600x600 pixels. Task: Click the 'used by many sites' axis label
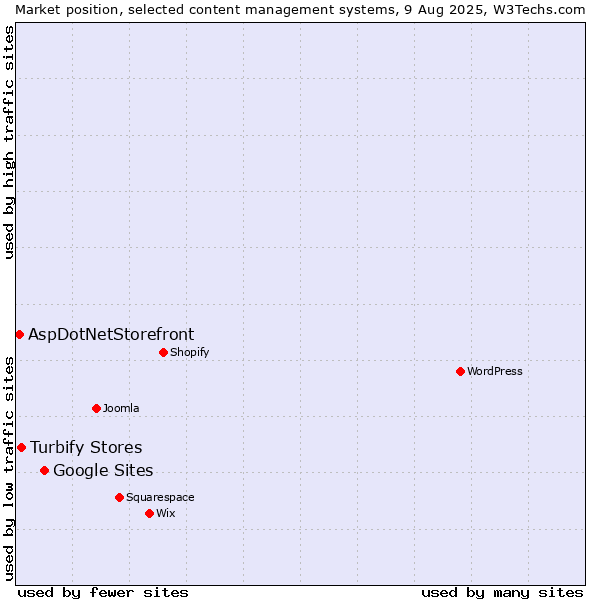502,593
